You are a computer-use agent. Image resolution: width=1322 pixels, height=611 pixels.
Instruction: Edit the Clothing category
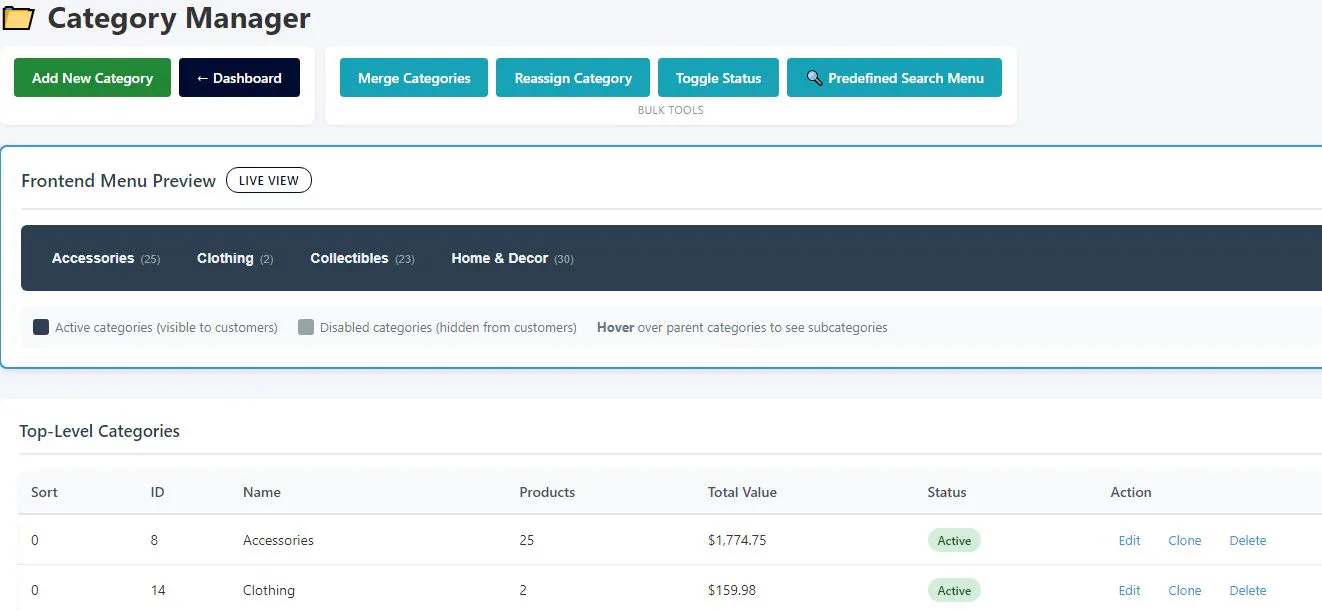(x=1129, y=590)
